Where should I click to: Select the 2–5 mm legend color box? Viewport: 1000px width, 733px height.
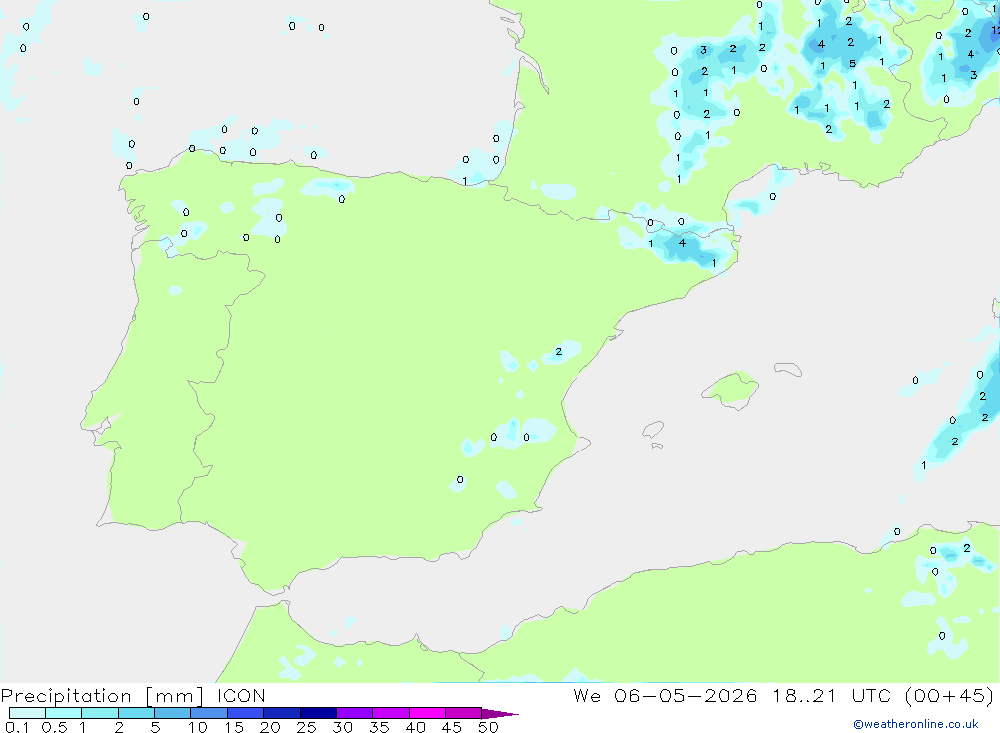pos(136,713)
